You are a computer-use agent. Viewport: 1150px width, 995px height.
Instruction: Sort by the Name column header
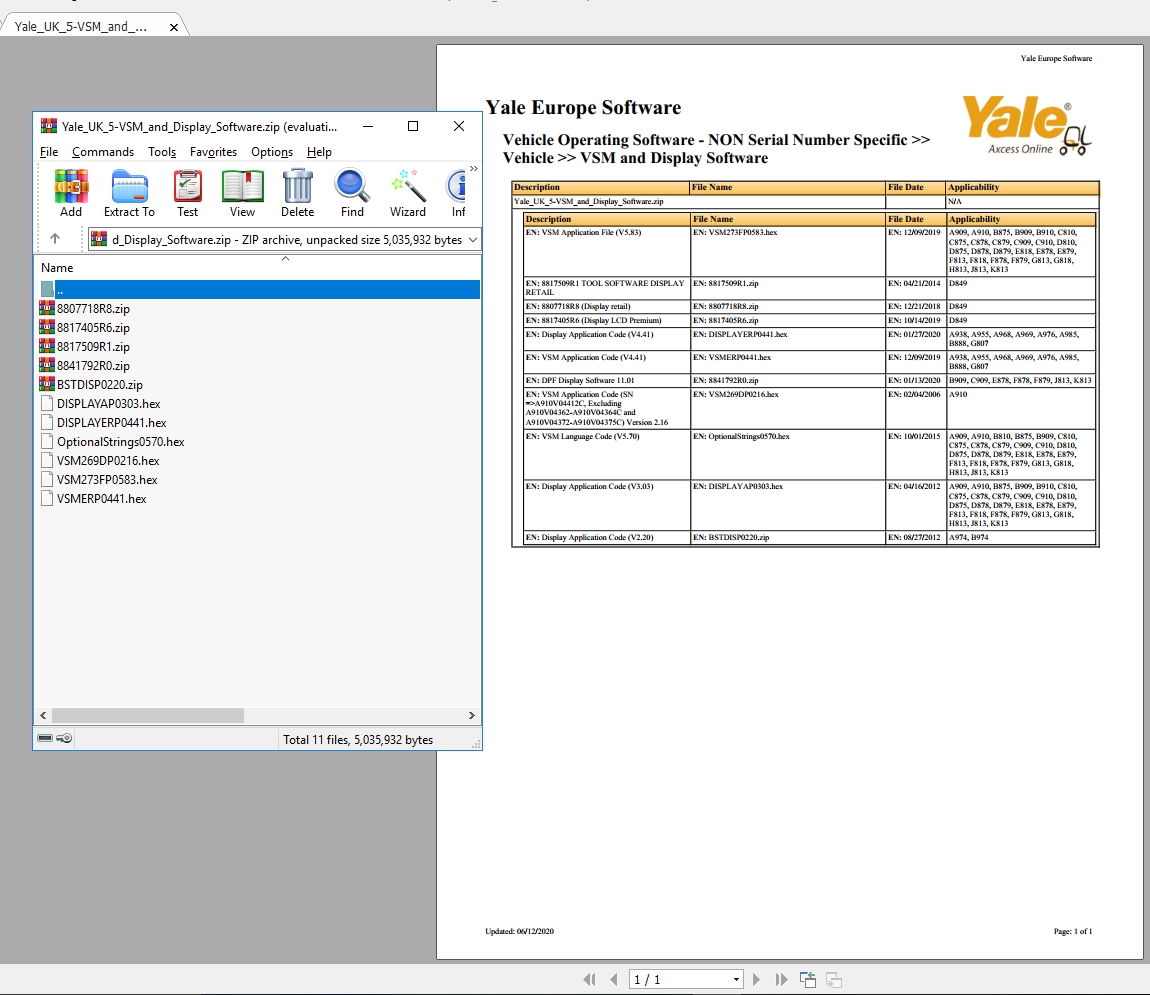[57, 268]
